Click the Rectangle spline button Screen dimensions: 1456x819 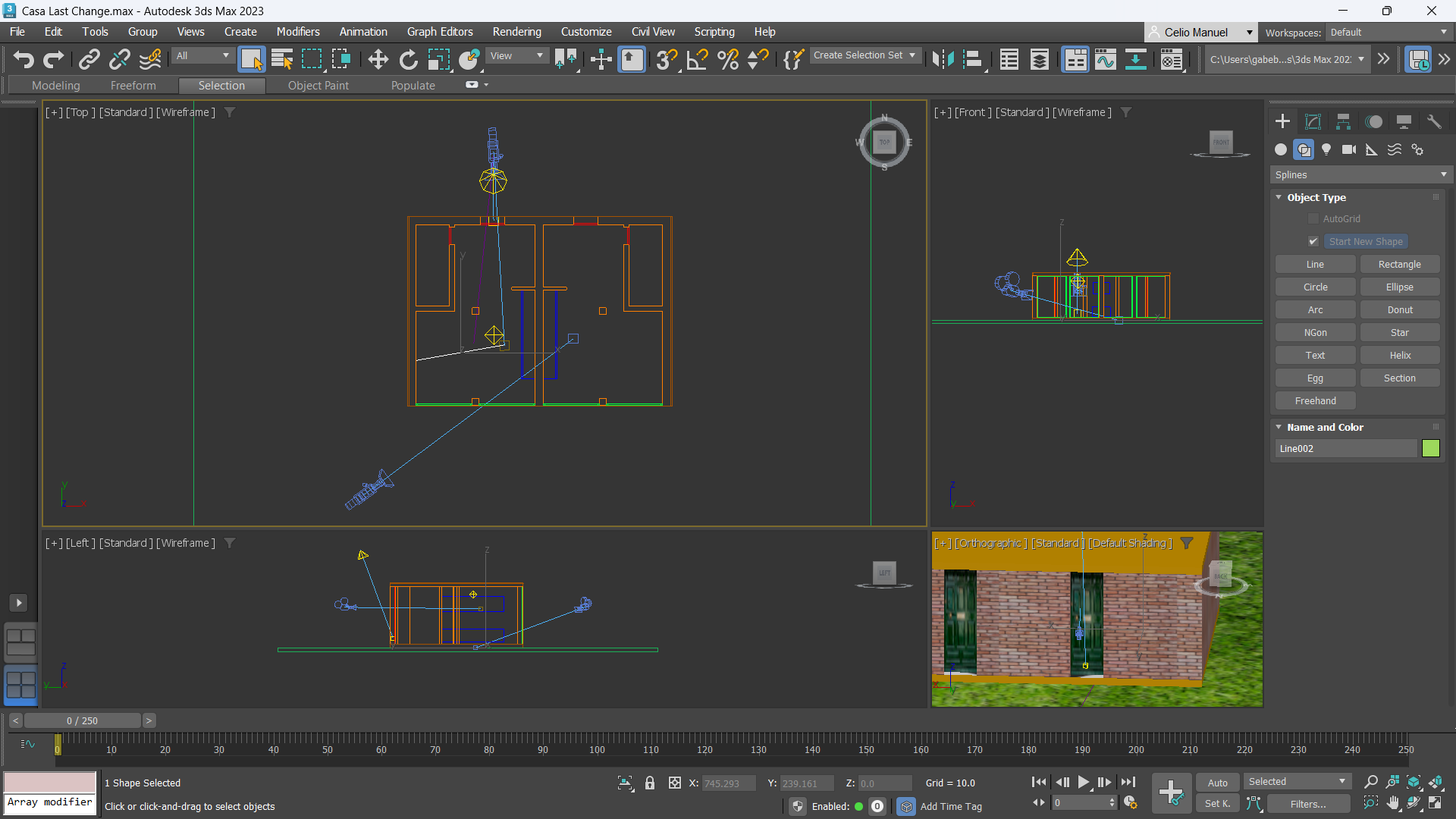click(x=1399, y=264)
